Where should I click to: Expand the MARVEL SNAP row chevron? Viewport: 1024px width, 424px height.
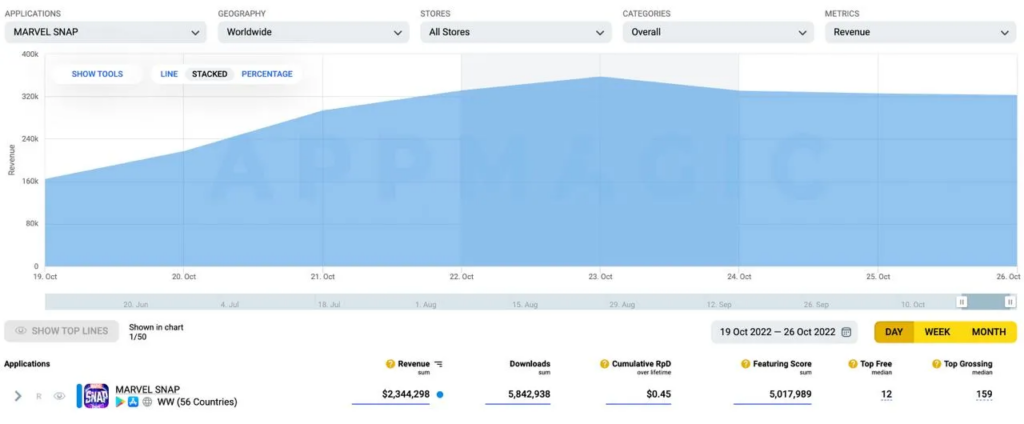18,396
